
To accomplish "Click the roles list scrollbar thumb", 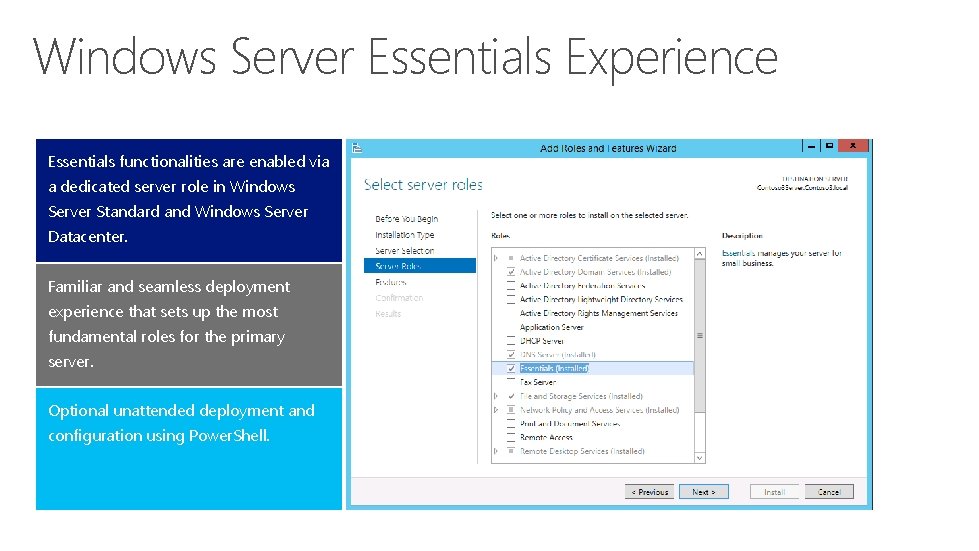I will coord(699,336).
